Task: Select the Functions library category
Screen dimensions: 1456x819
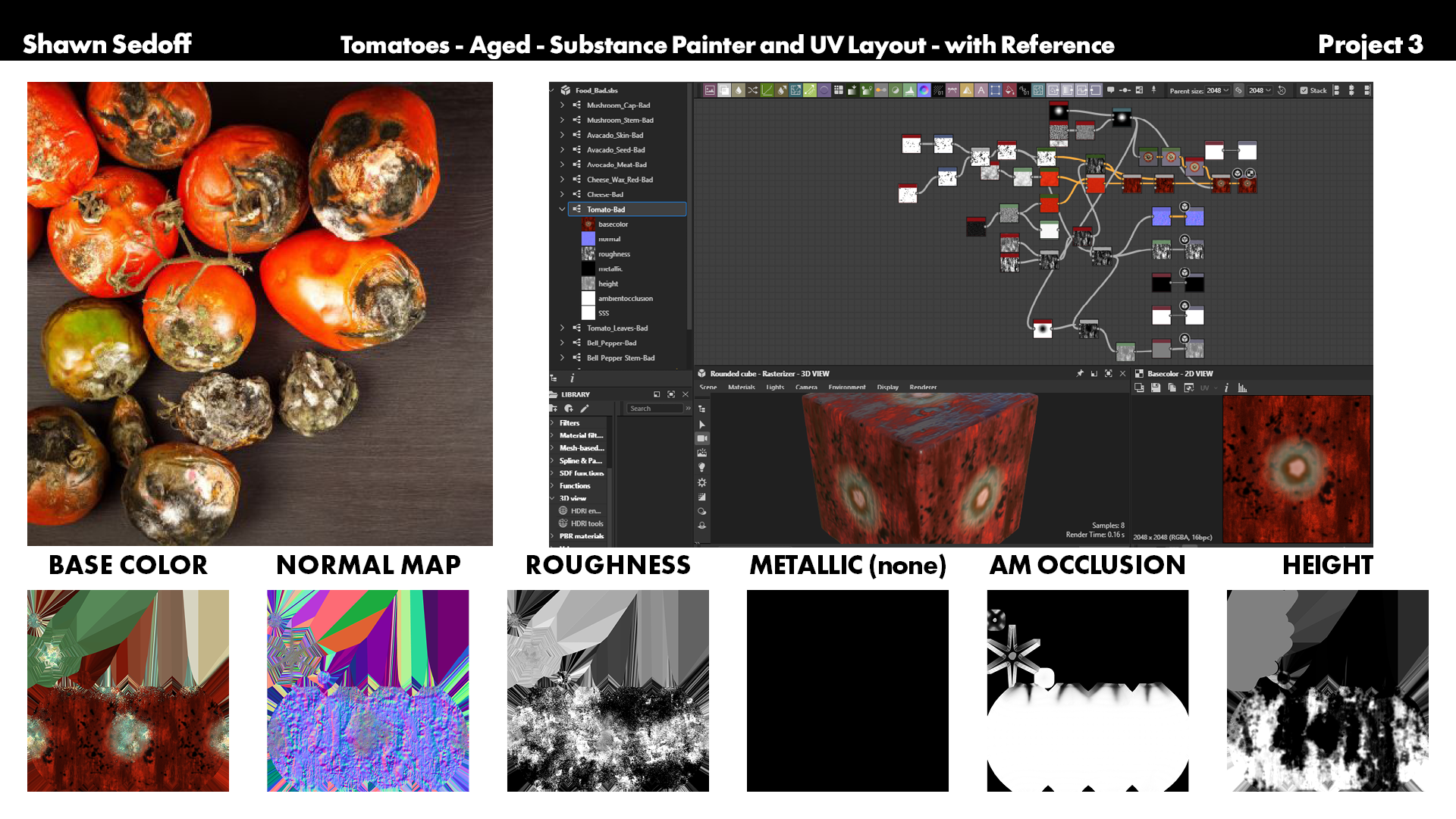Action: 575,486
